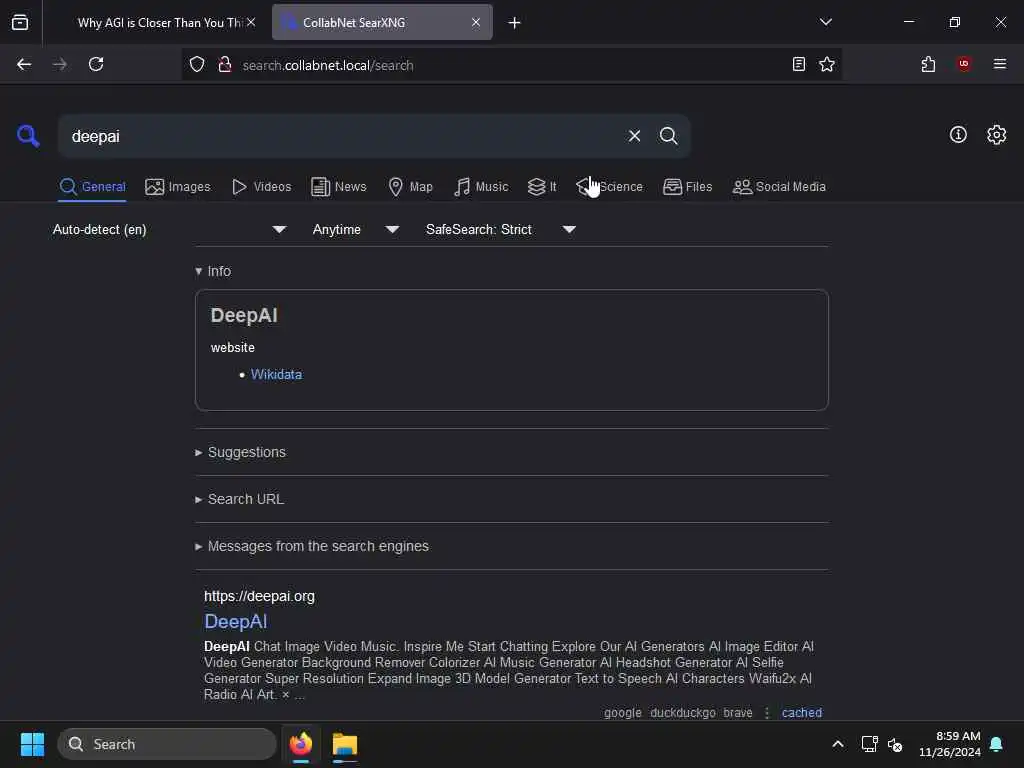Viewport: 1024px width, 768px height.
Task: Click the DeepAI infobox heading
Action: coord(244,315)
